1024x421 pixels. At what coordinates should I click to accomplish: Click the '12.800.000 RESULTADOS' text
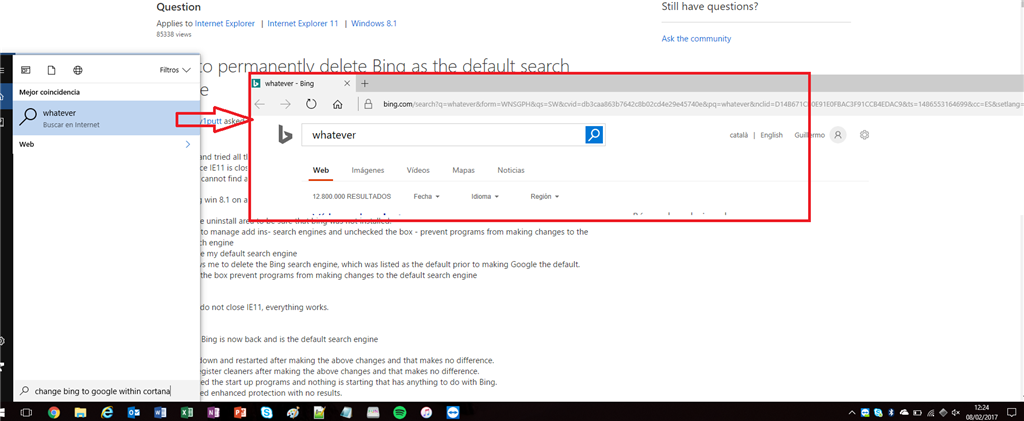[x=351, y=196]
